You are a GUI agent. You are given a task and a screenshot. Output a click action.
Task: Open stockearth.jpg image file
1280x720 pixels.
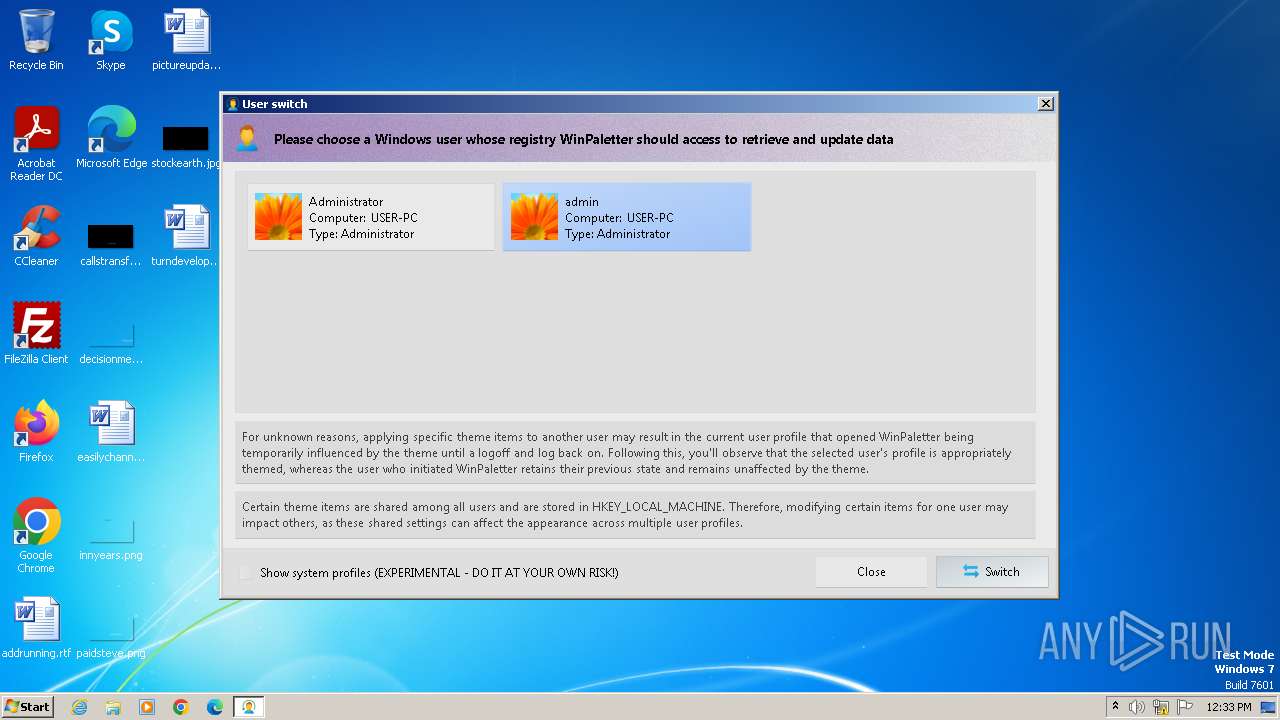click(x=186, y=146)
